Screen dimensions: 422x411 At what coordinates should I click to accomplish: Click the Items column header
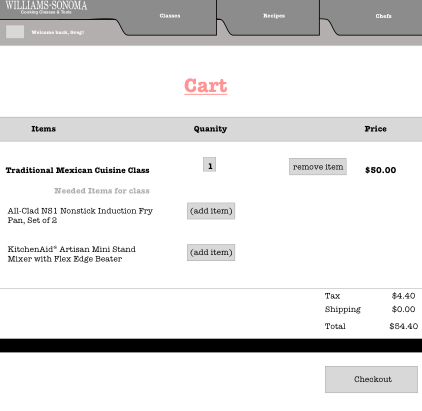click(43, 129)
